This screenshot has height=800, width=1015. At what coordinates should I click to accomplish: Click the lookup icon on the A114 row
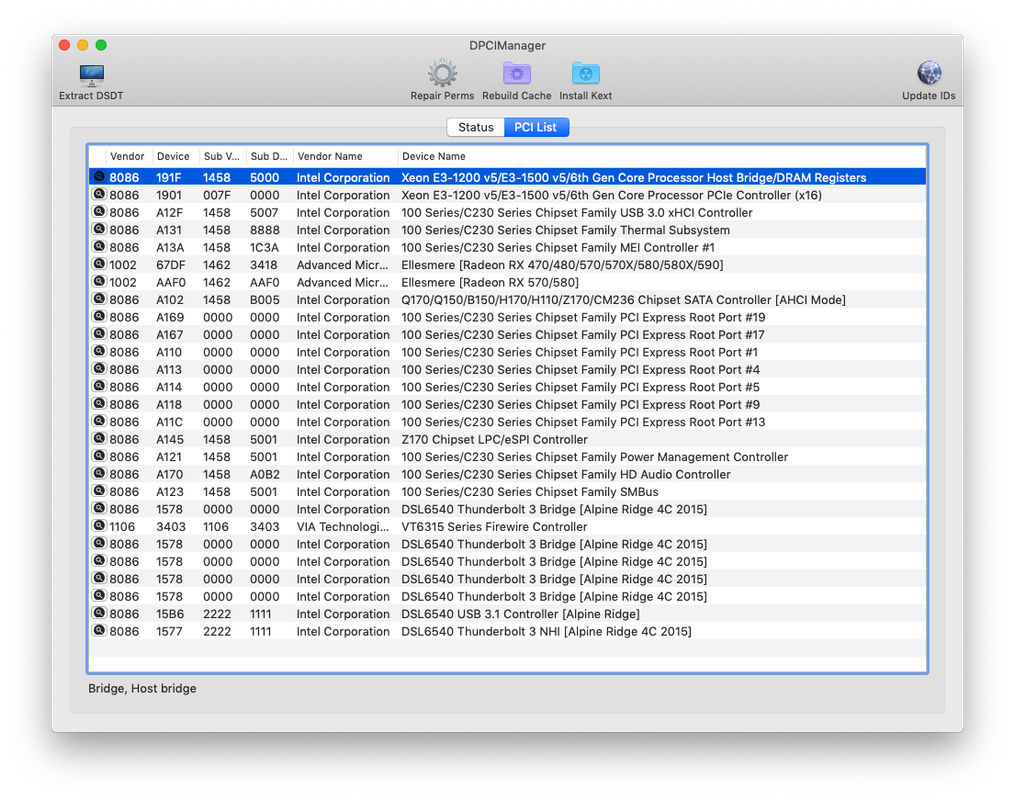click(x=99, y=386)
